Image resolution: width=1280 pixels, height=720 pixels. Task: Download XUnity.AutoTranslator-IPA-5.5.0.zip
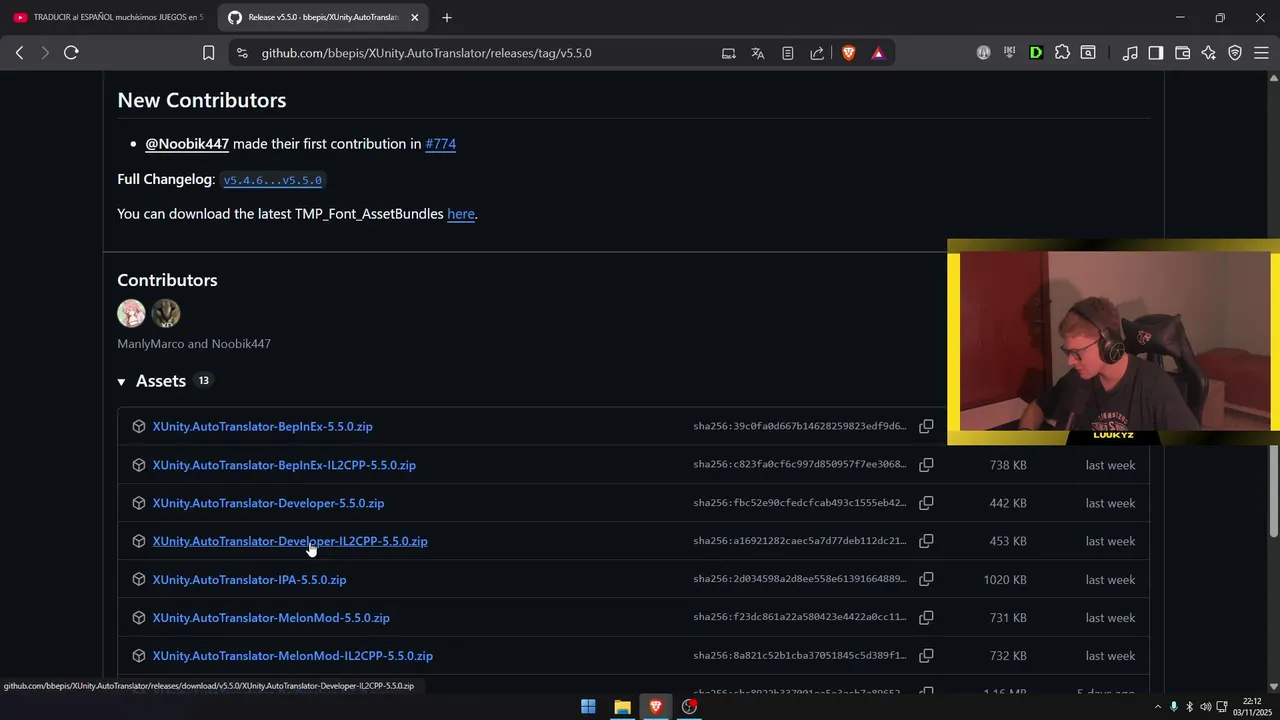pos(249,580)
